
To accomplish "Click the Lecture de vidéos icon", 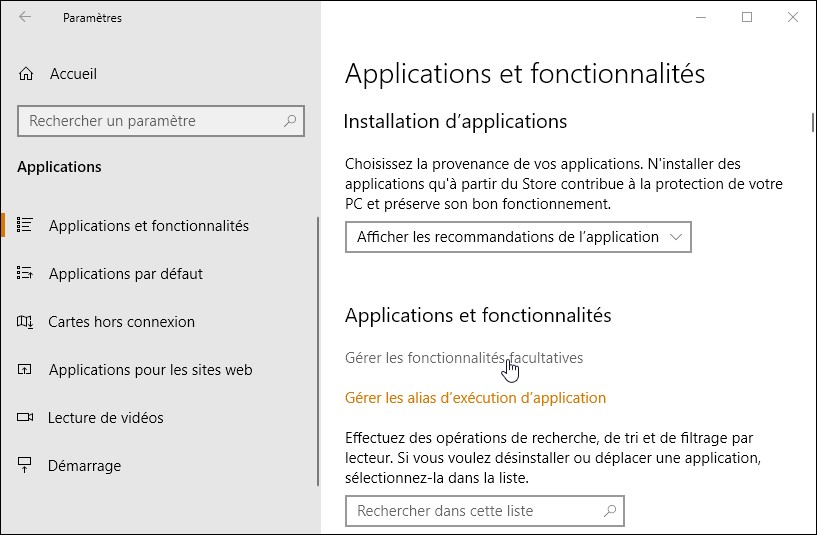I will (x=26, y=418).
